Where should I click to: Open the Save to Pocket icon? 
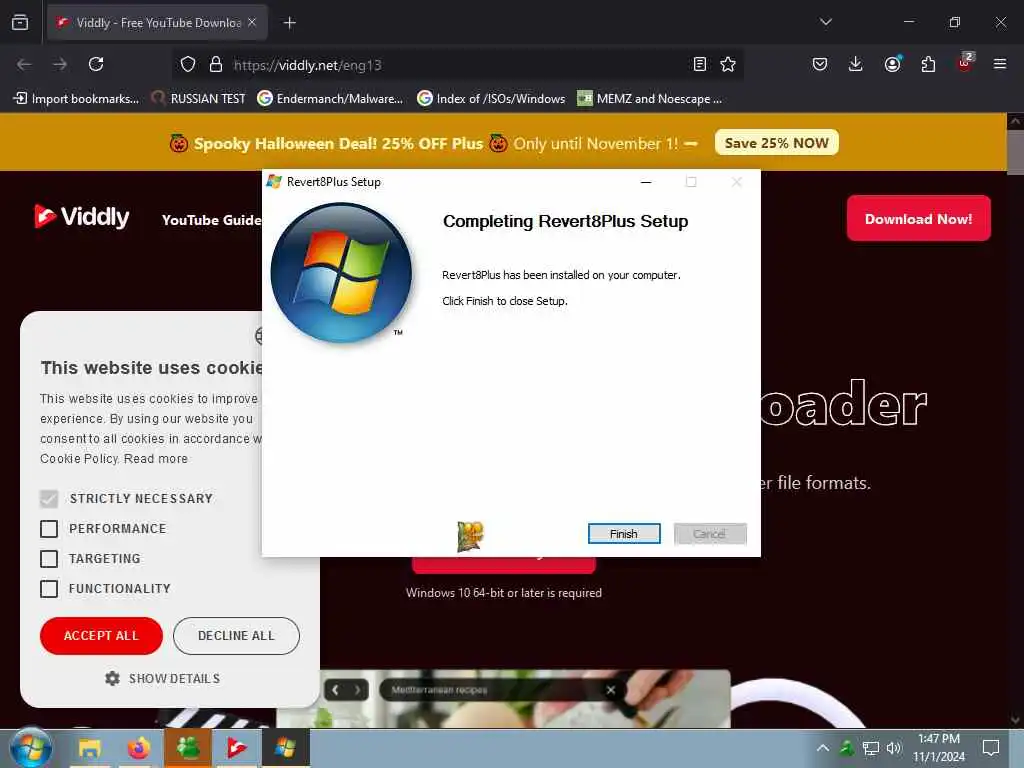[x=820, y=64]
